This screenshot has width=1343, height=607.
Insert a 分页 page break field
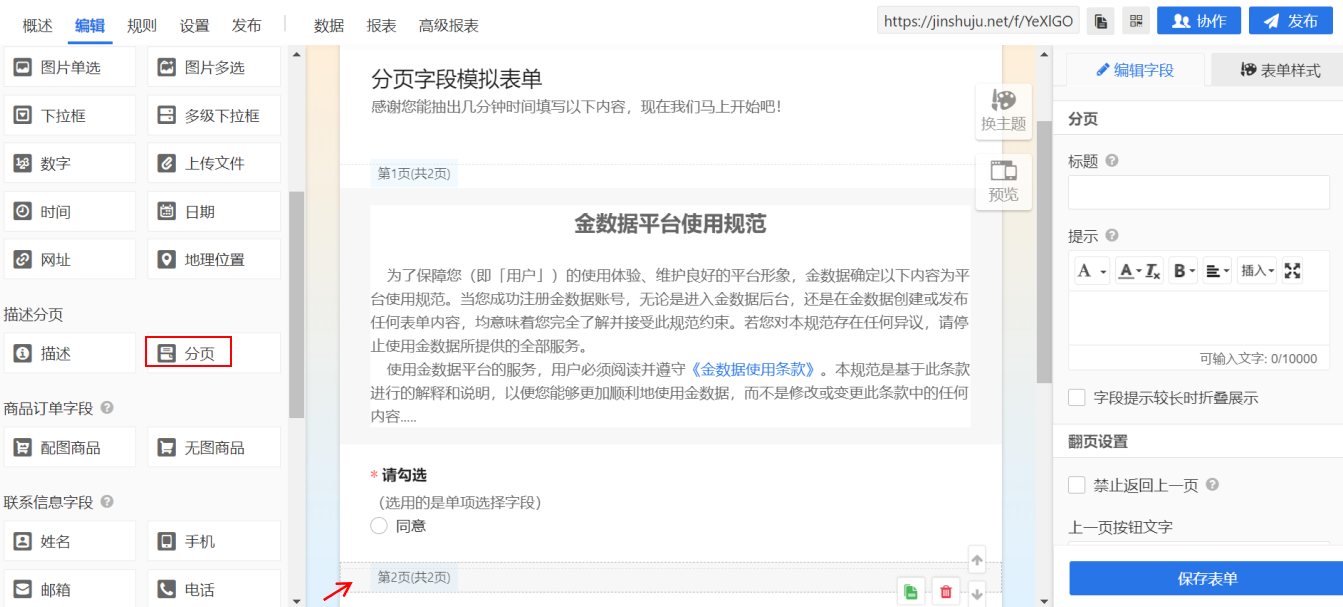tap(214, 354)
